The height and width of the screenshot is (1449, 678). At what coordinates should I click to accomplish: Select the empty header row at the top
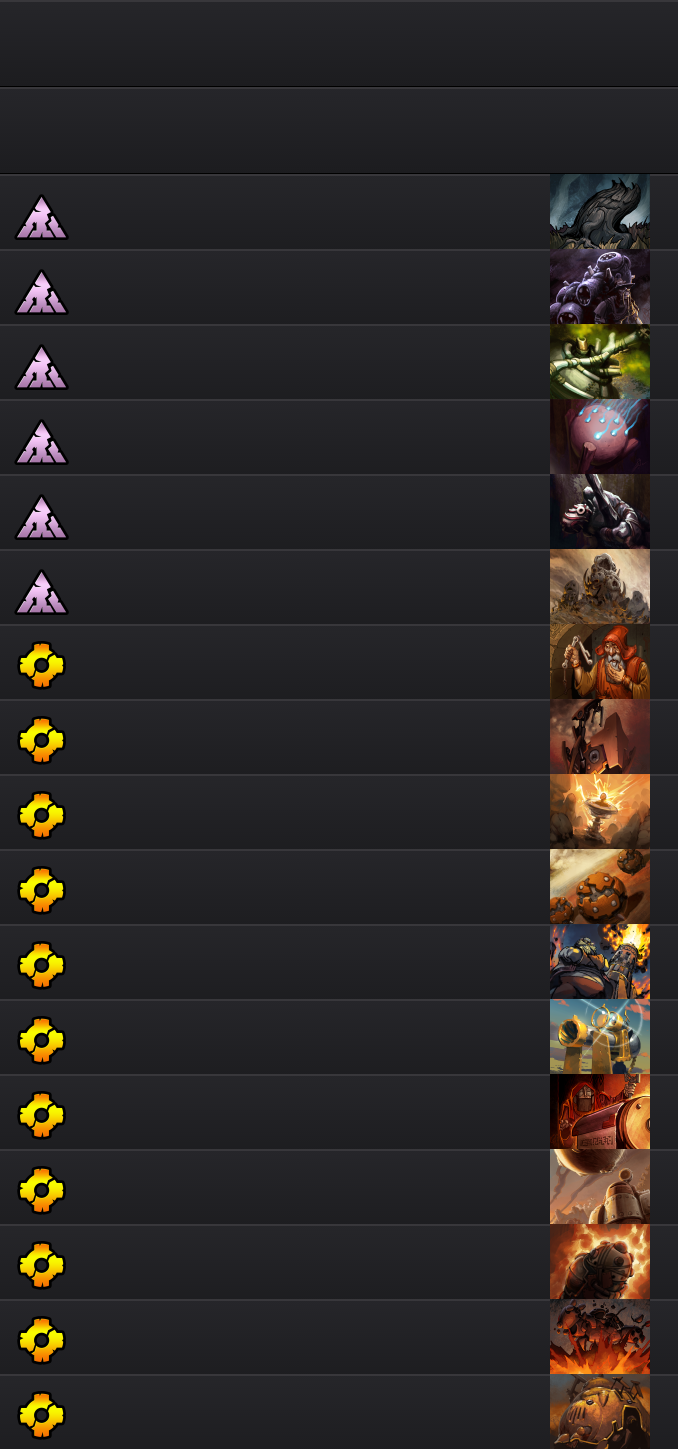339,43
